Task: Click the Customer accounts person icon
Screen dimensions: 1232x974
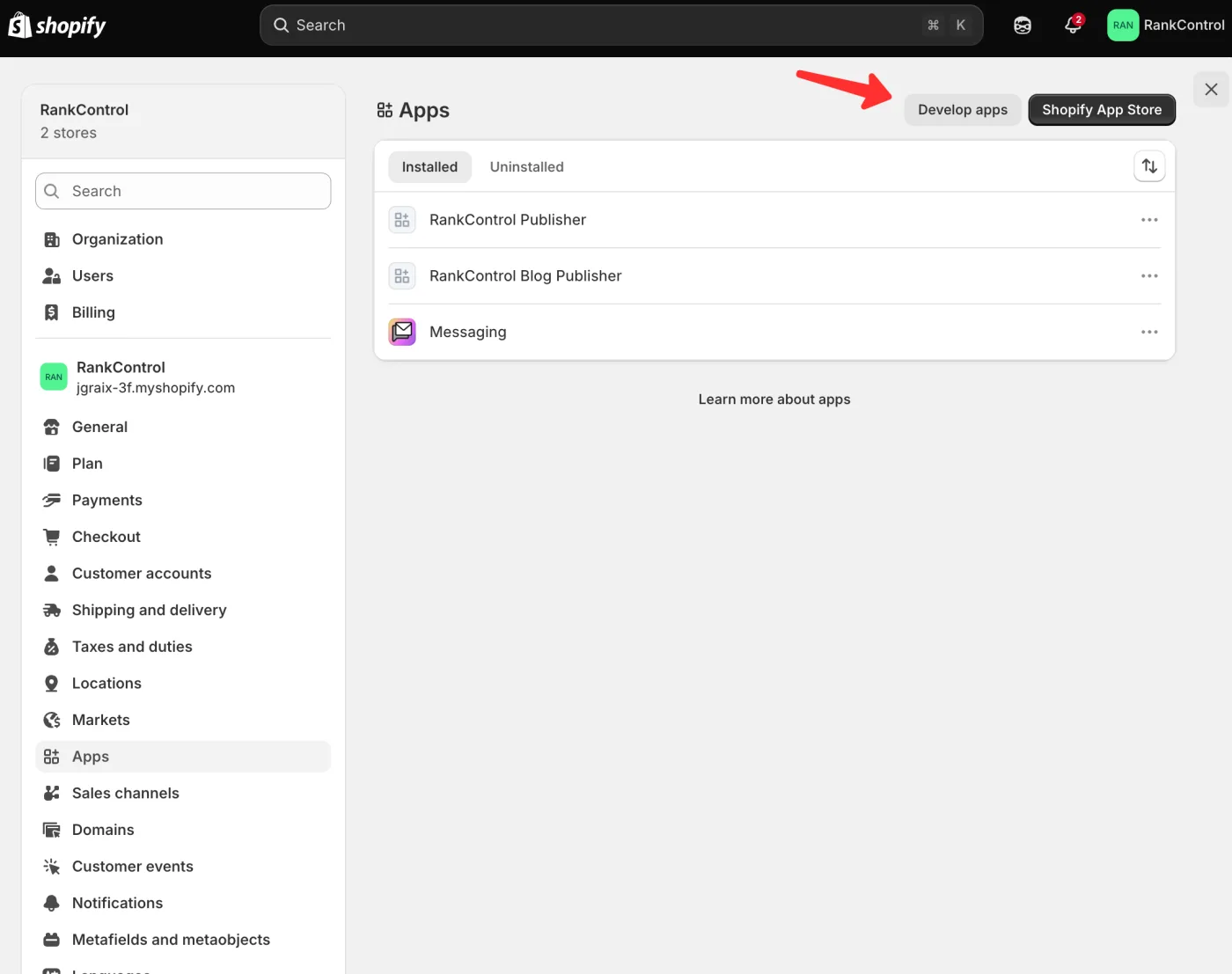Action: (52, 574)
